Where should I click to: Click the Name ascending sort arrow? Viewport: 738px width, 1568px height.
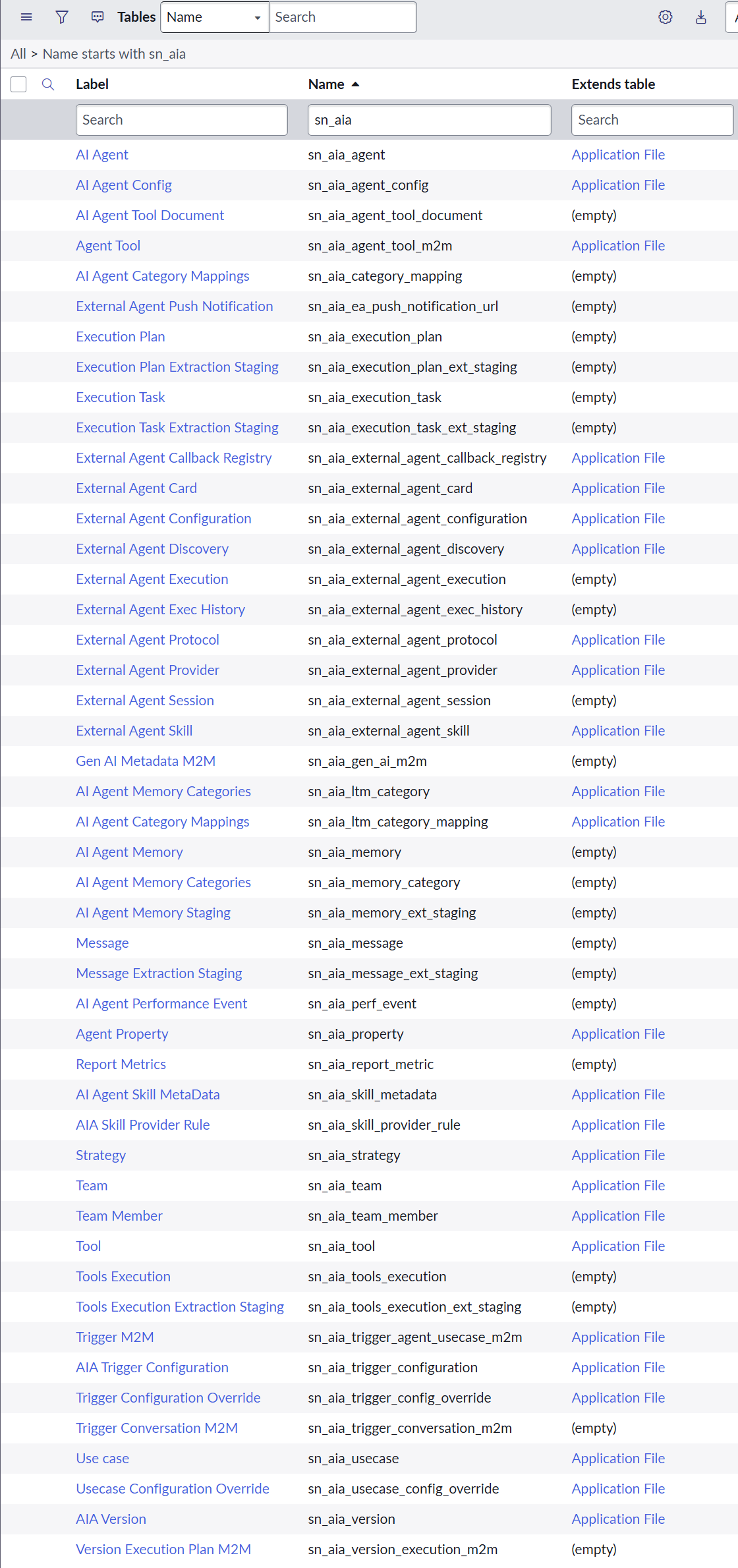[356, 84]
